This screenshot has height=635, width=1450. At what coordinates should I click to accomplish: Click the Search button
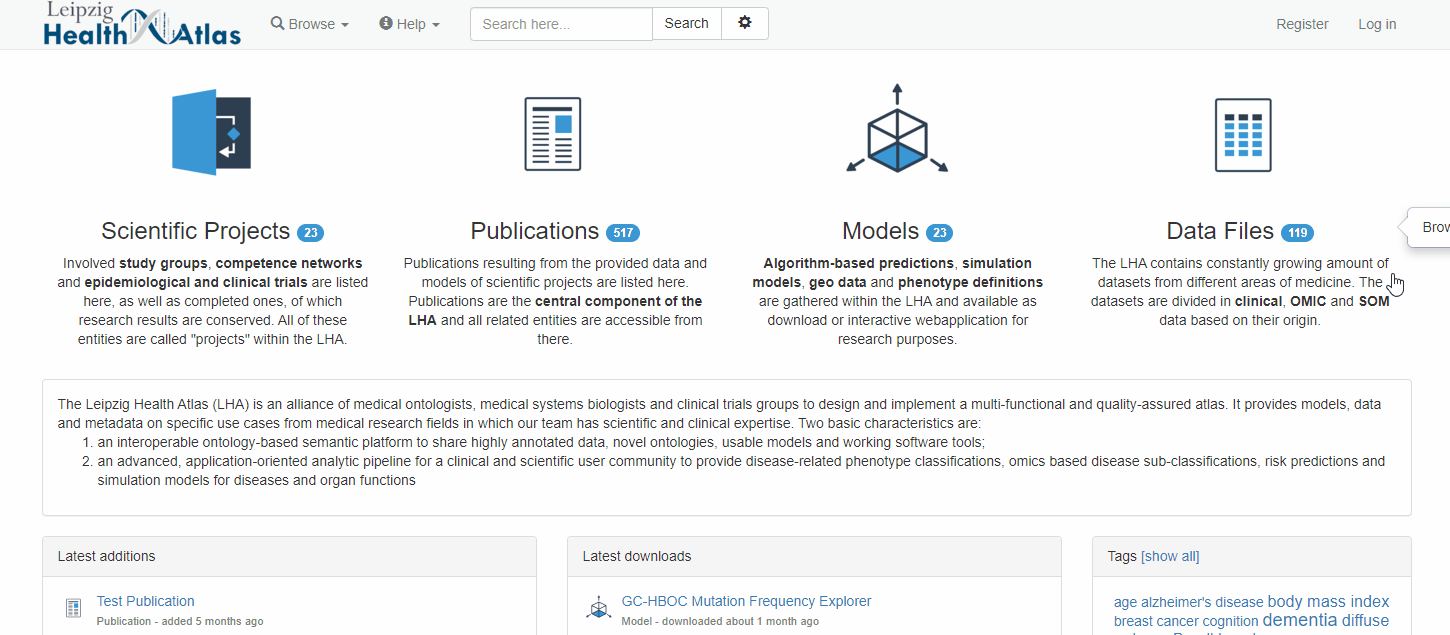[x=686, y=23]
